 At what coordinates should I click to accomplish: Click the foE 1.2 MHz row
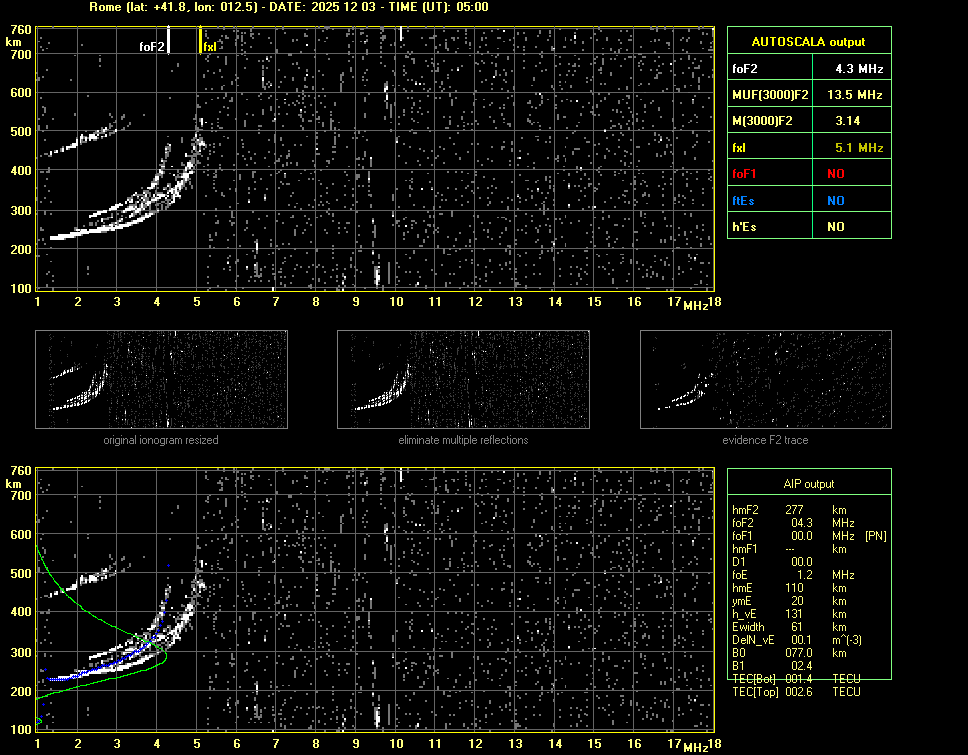[790, 575]
